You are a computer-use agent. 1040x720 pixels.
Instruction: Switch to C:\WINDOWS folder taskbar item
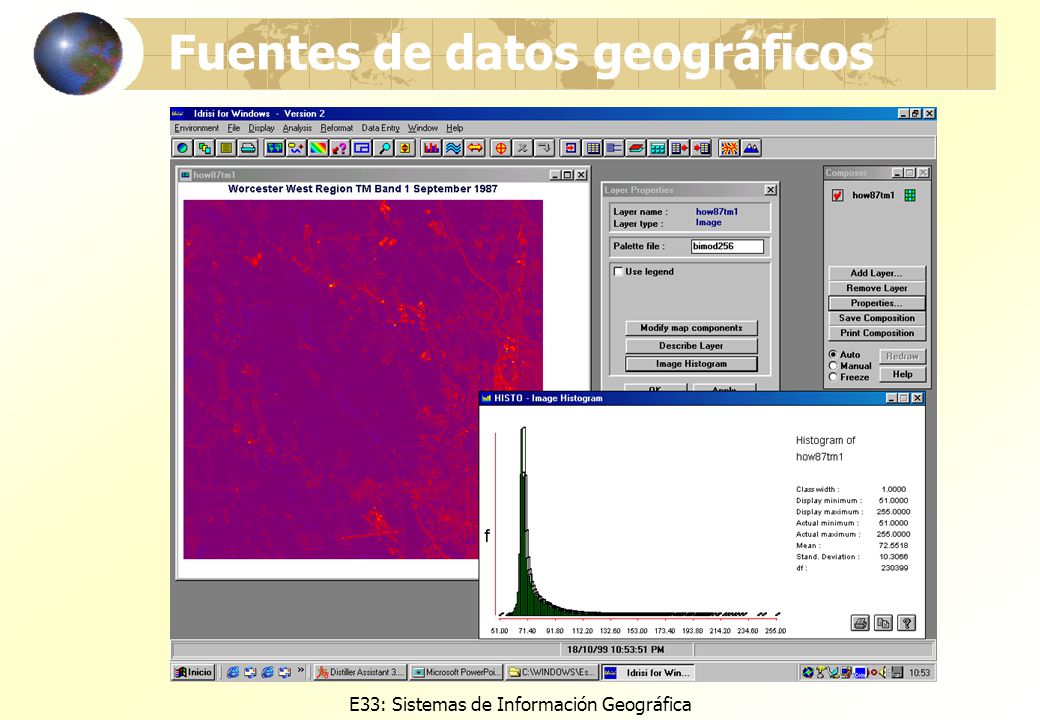(552, 672)
